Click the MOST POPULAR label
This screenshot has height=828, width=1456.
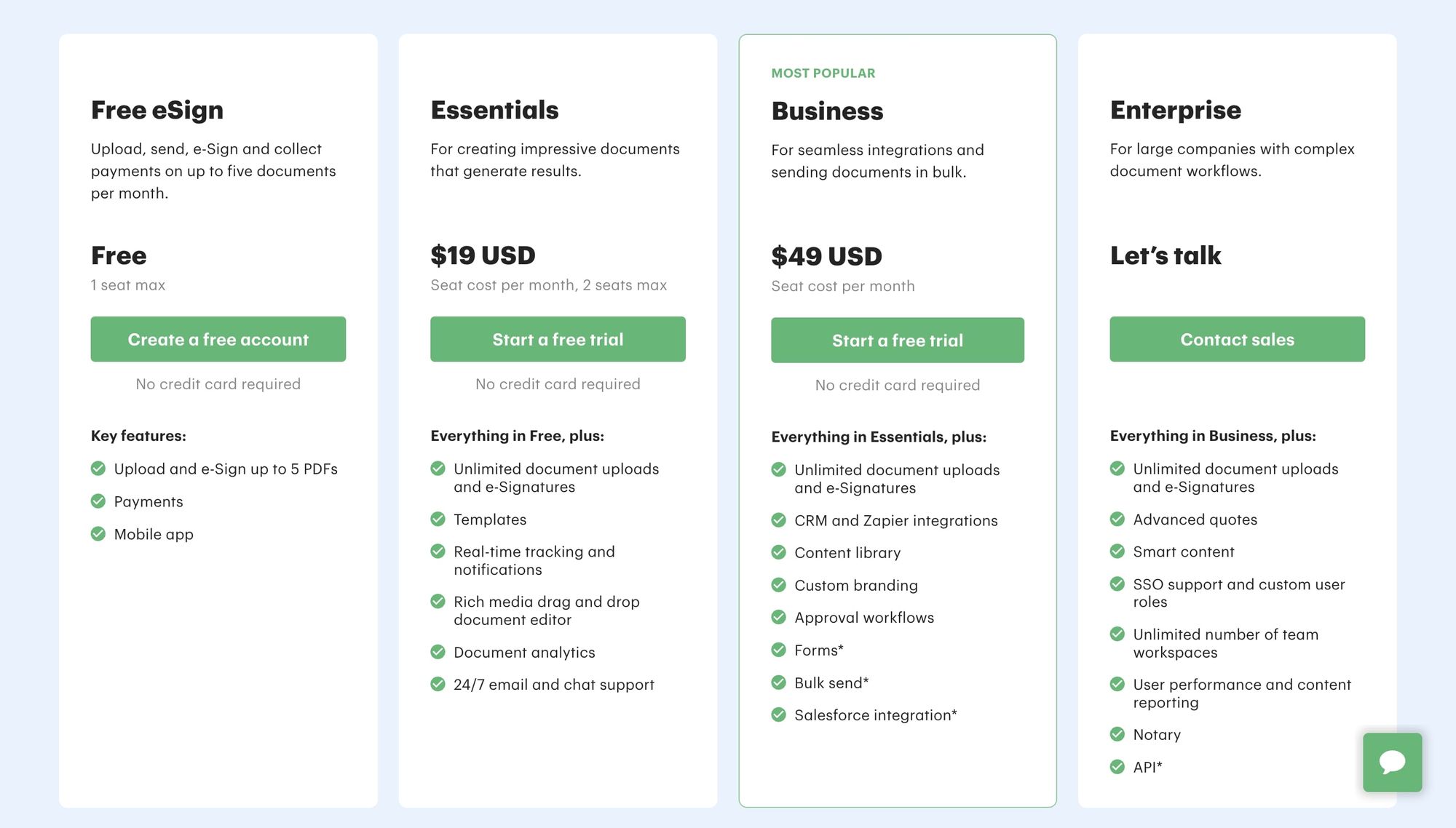tap(823, 73)
